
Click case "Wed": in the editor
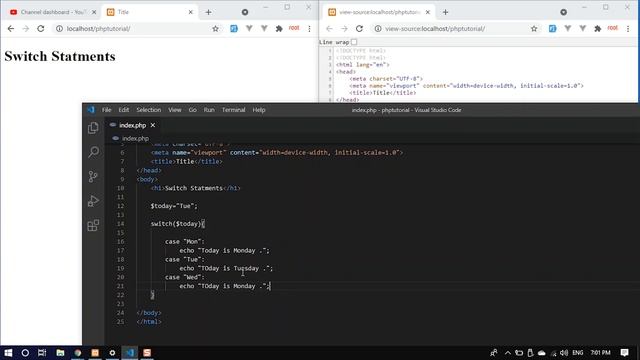[x=184, y=277]
